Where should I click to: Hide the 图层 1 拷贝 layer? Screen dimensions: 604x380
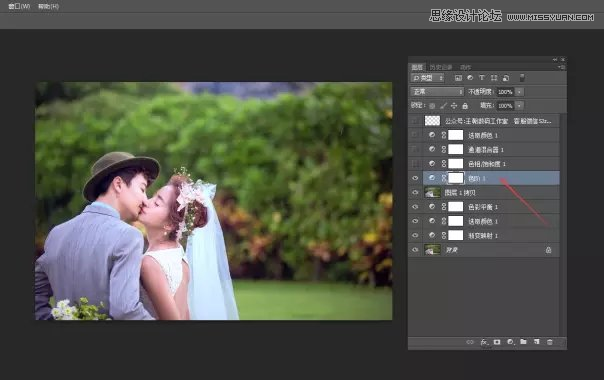(415, 192)
